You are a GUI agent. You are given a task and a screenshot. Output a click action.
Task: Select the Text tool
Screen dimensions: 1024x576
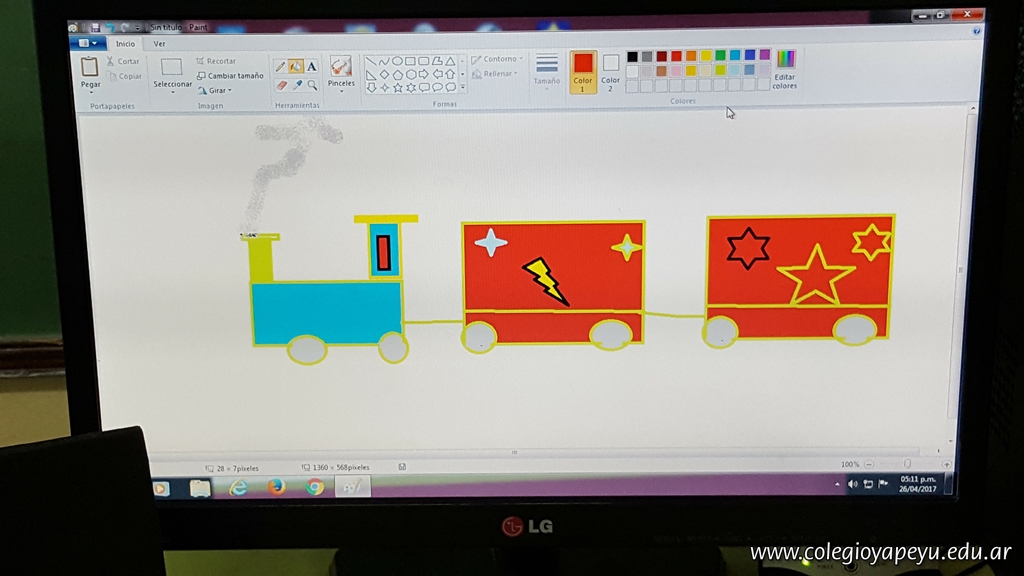pos(312,67)
